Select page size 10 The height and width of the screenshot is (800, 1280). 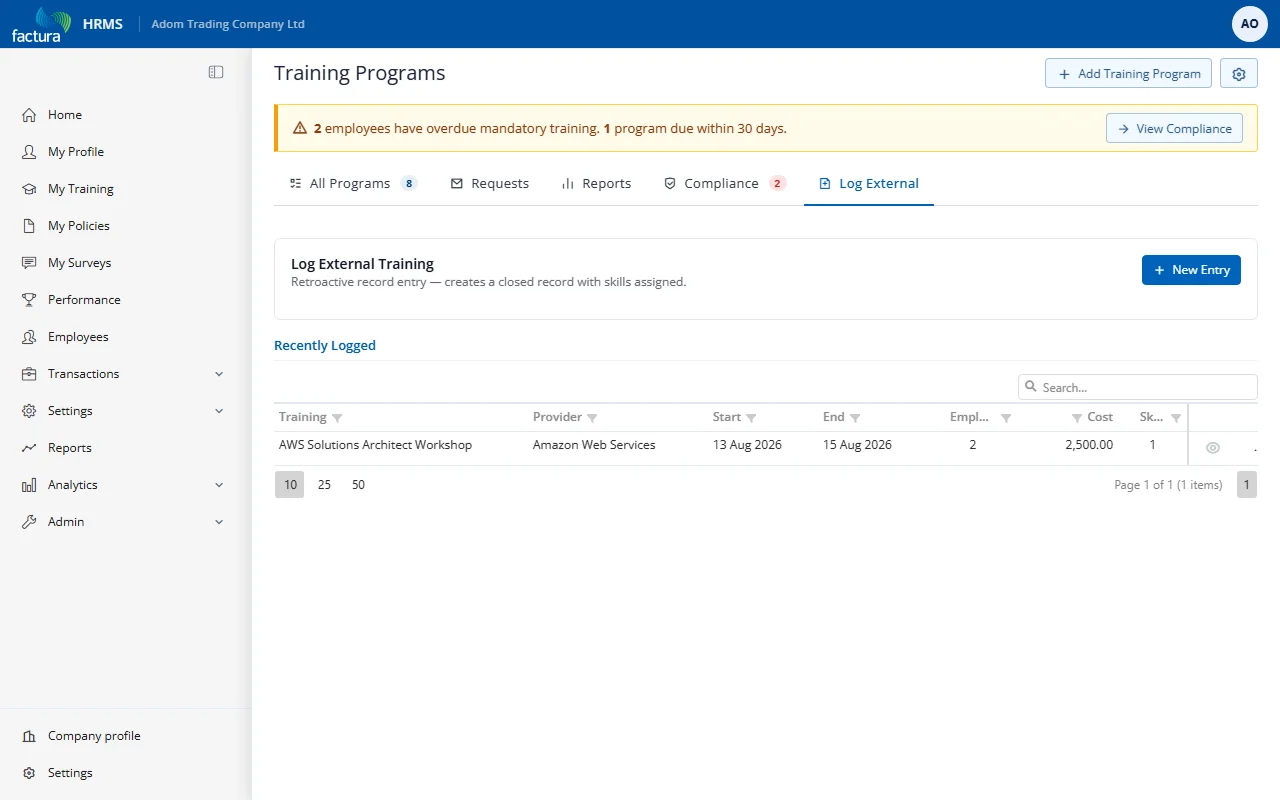(x=290, y=485)
